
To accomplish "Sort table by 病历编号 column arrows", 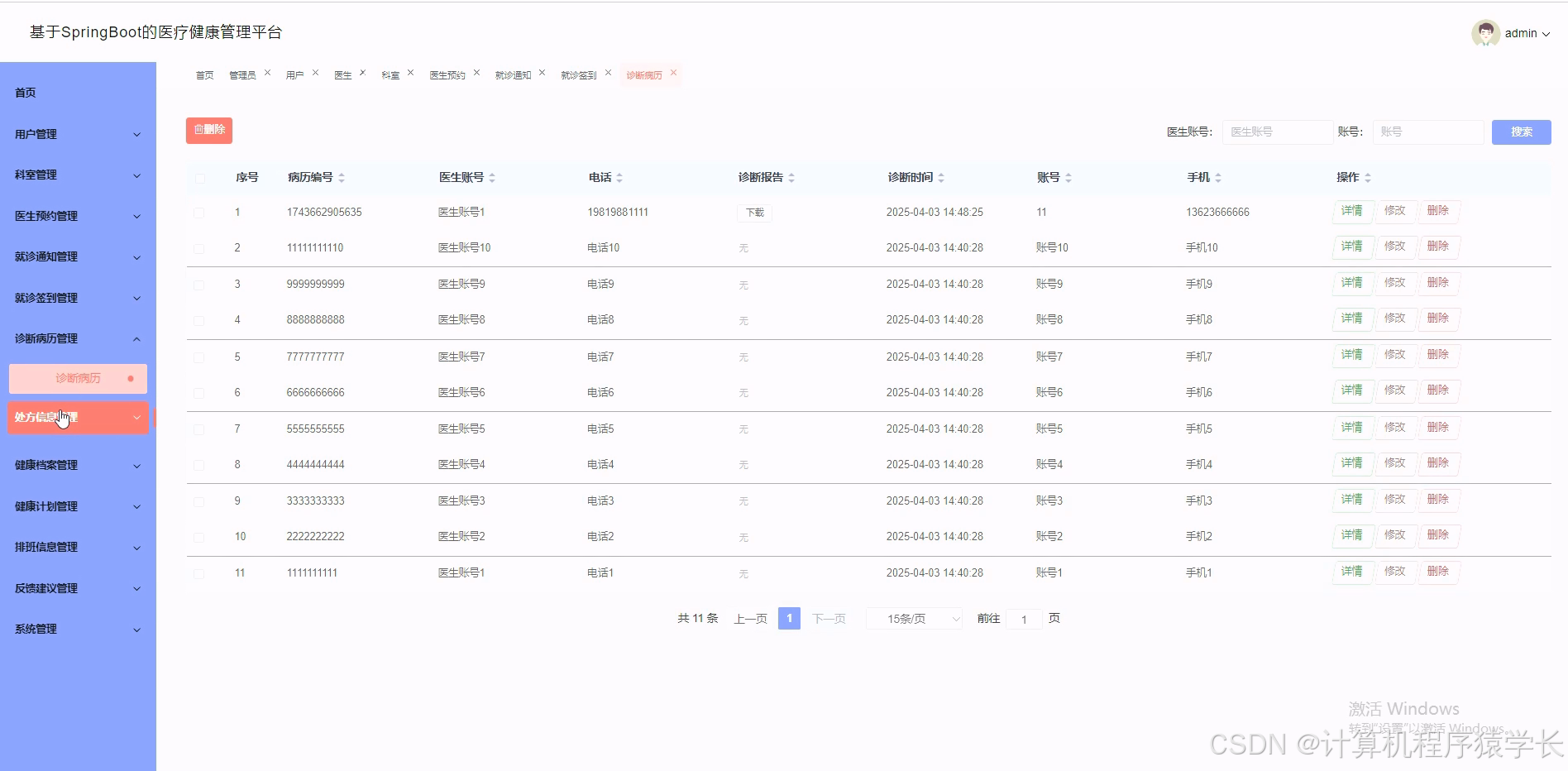I will tap(341, 176).
